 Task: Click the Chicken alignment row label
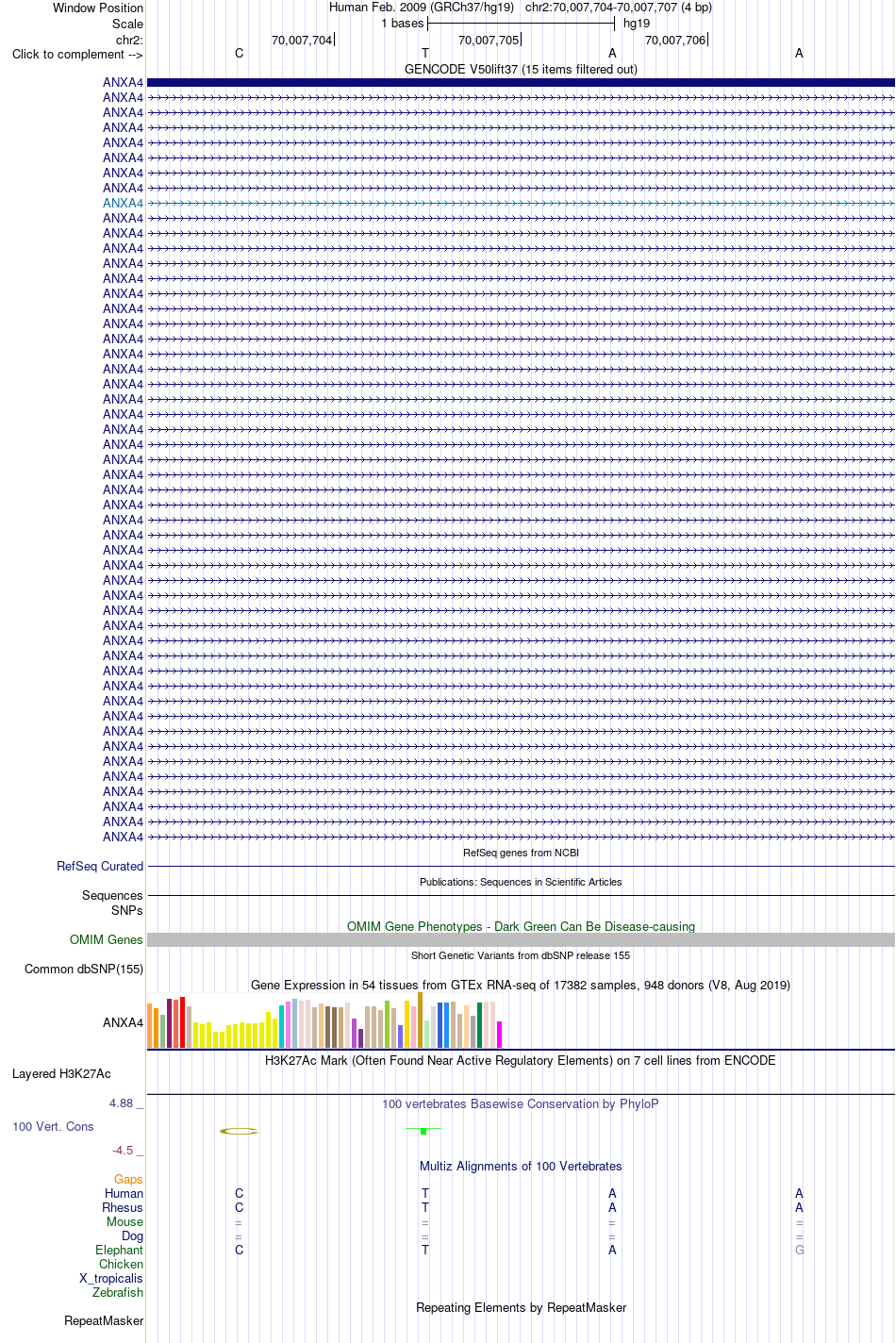pos(121,1265)
